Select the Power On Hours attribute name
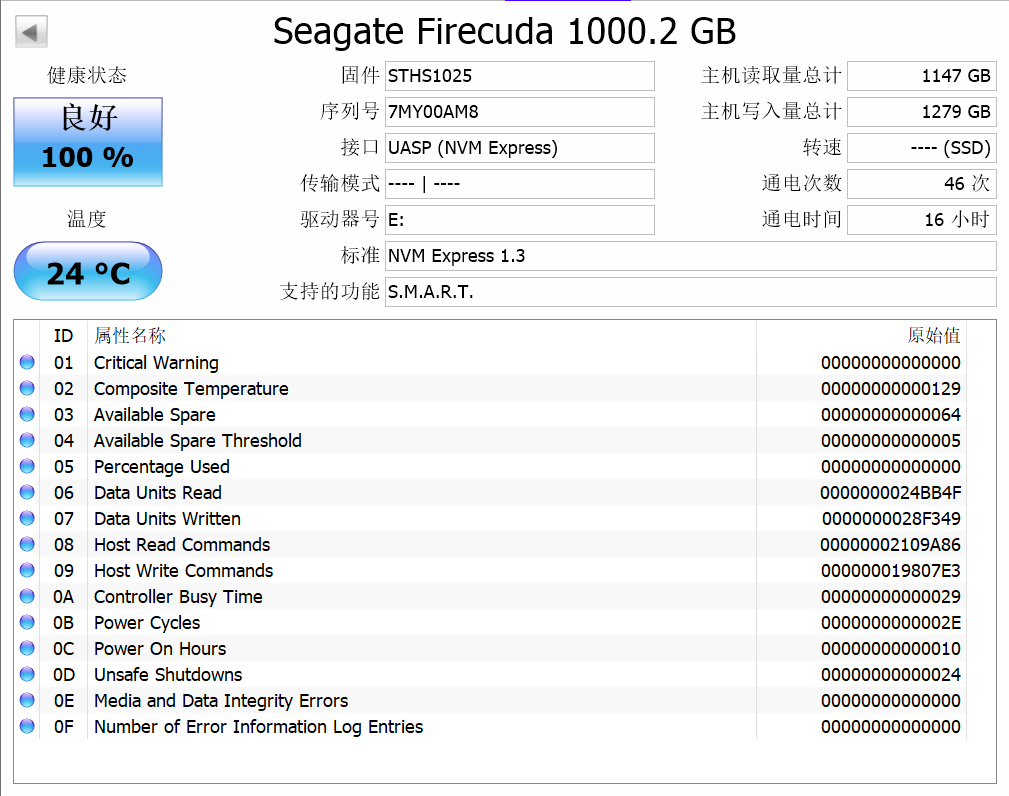1009x796 pixels. click(x=160, y=649)
